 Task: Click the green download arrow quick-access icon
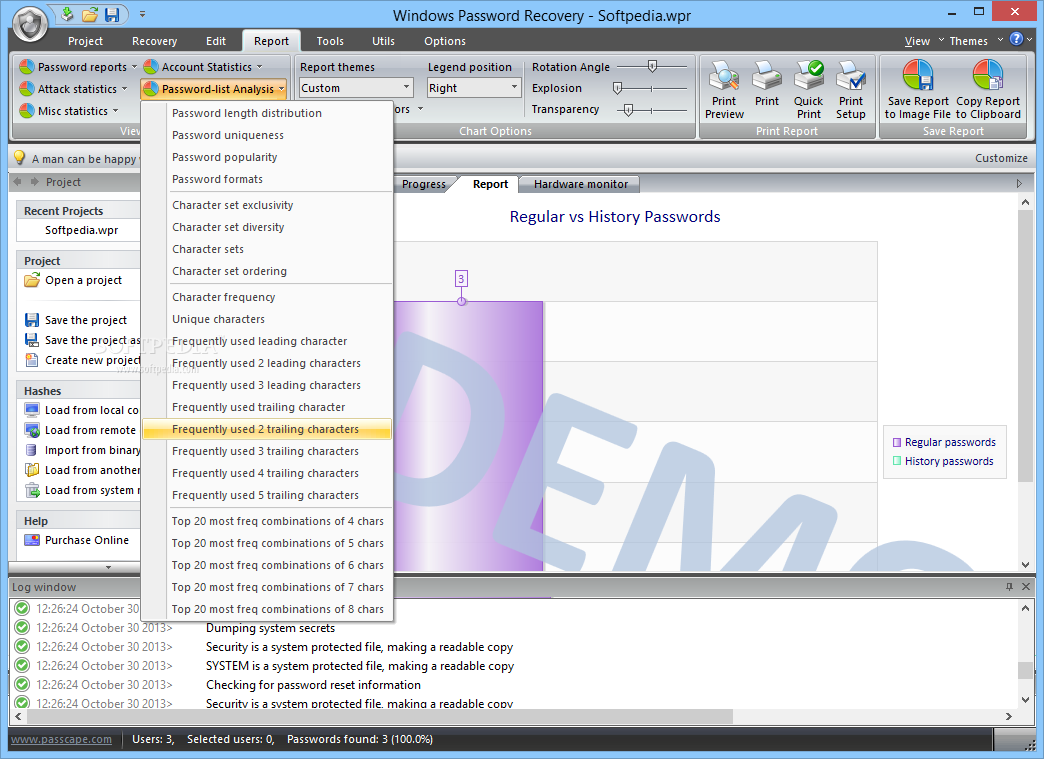68,13
